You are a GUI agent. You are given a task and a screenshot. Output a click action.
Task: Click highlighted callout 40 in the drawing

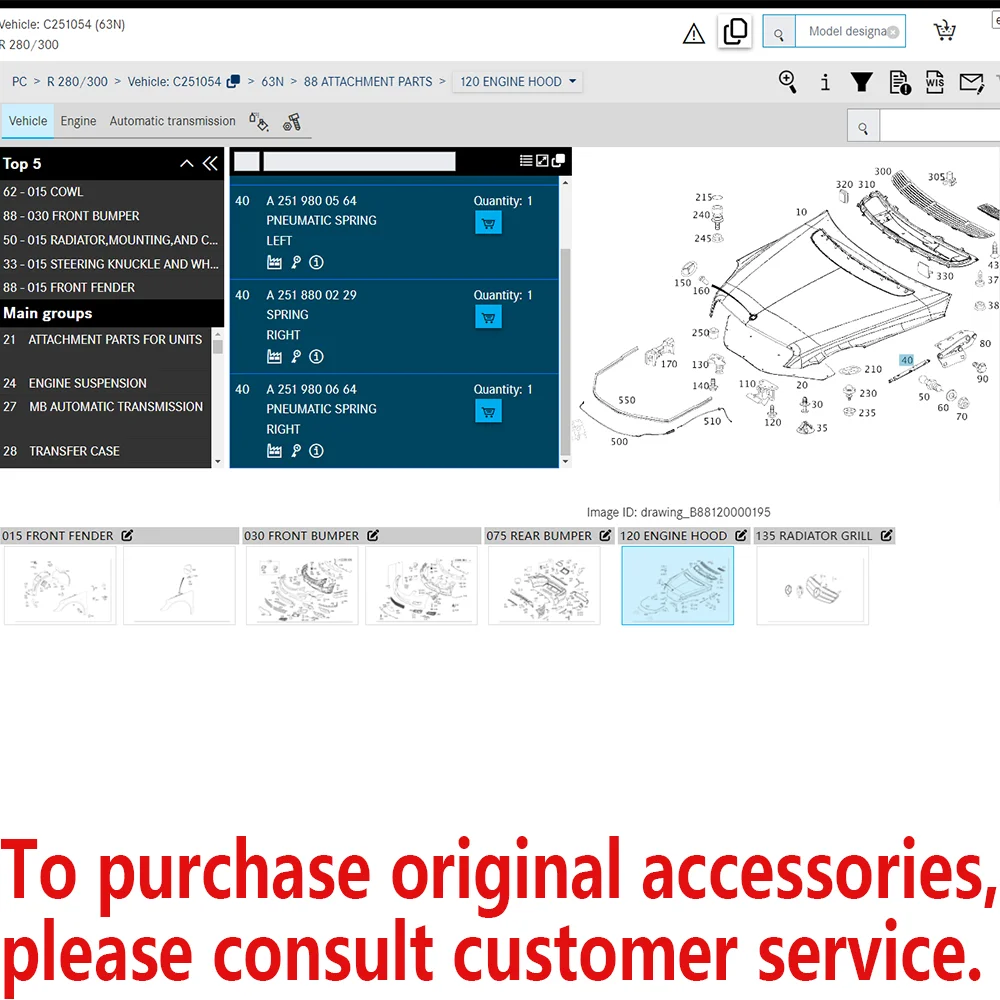(x=906, y=360)
